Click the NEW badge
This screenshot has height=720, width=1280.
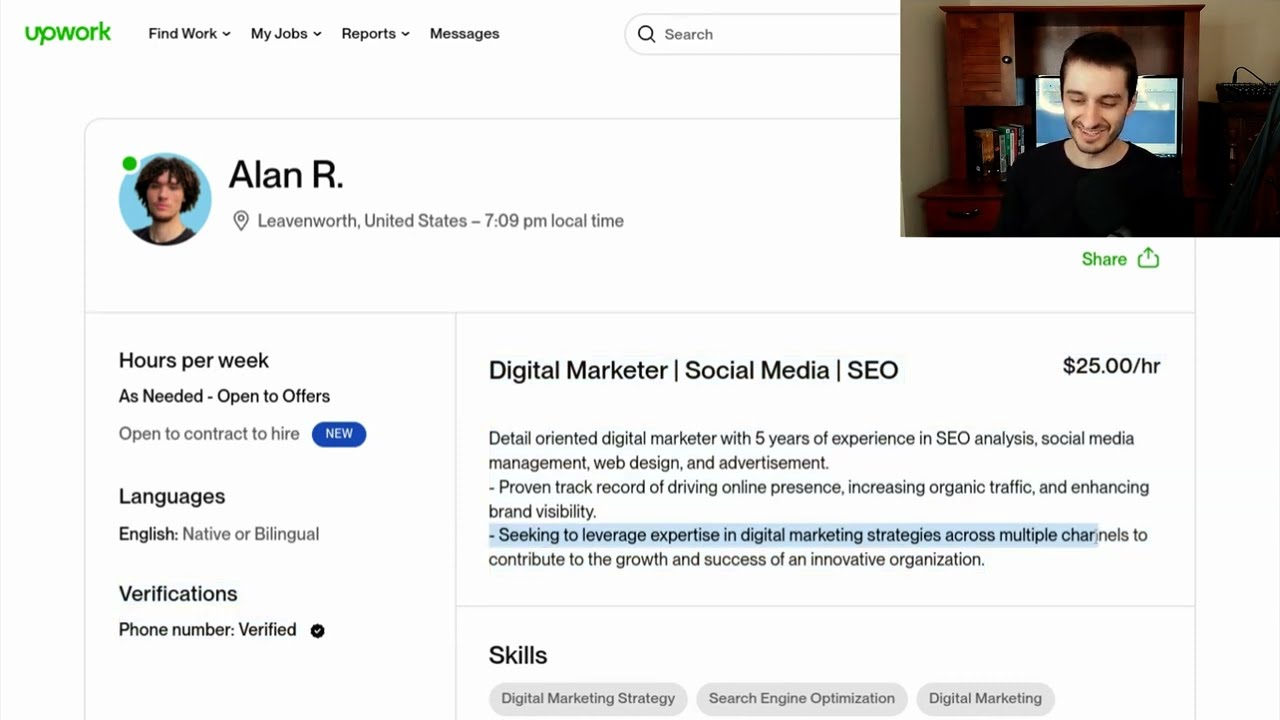pos(339,433)
